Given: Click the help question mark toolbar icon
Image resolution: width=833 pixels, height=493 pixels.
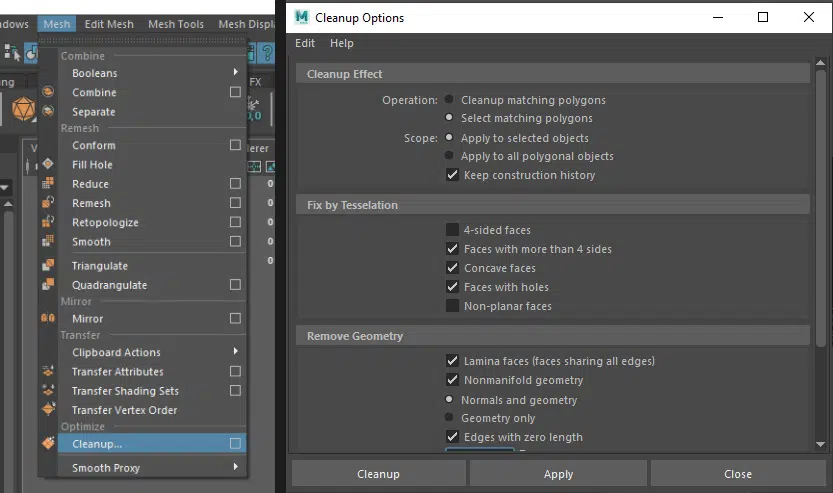Looking at the screenshot, I should click(267, 53).
